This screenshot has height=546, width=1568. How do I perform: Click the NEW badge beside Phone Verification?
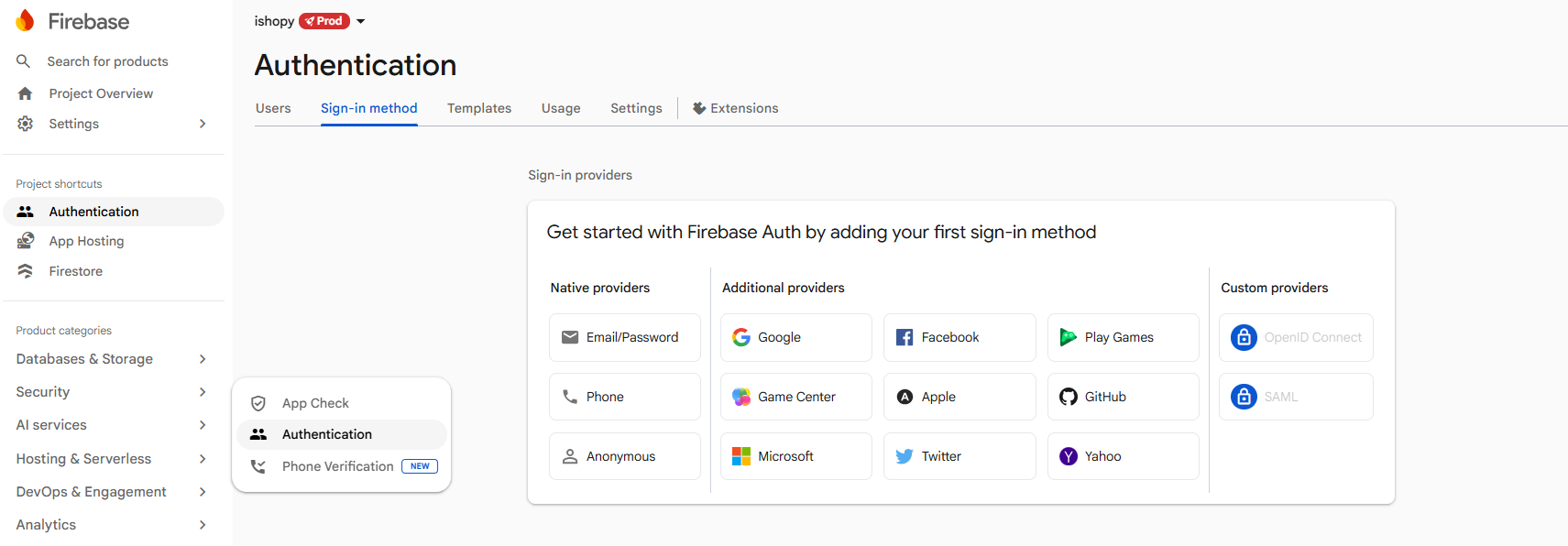[x=420, y=466]
